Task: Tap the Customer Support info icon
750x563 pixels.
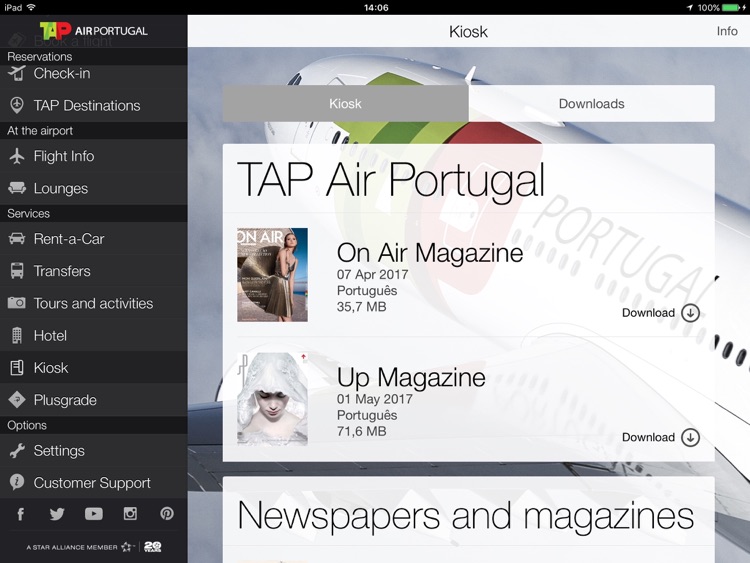Action: coord(17,482)
